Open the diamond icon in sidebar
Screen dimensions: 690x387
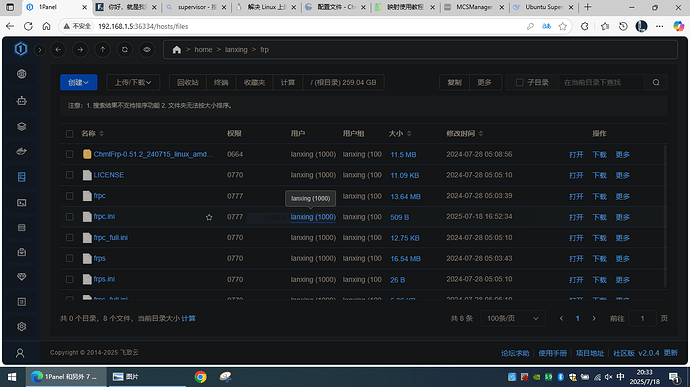pyautogui.click(x=22, y=277)
